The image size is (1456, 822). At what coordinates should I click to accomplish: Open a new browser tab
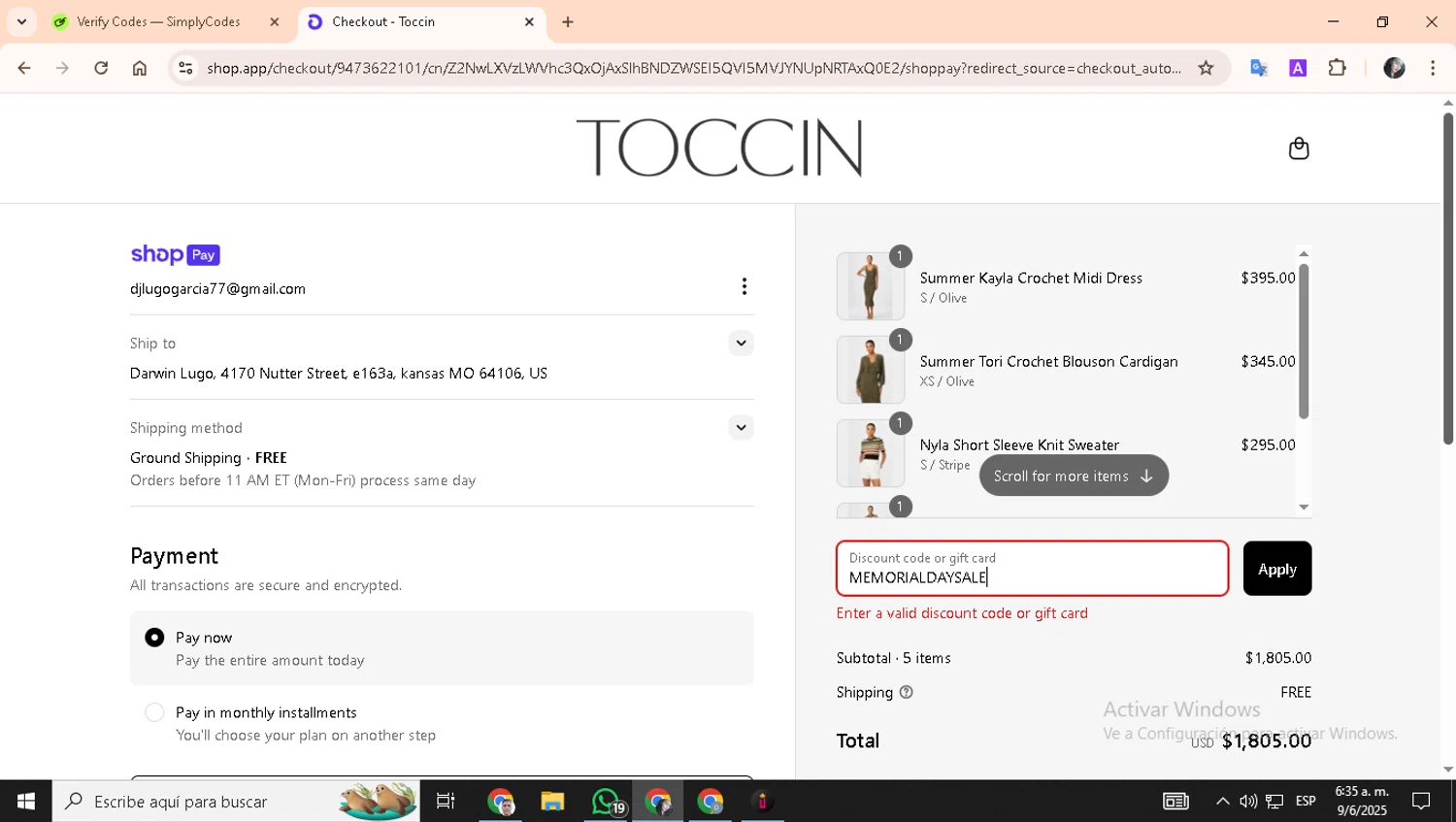click(x=568, y=21)
